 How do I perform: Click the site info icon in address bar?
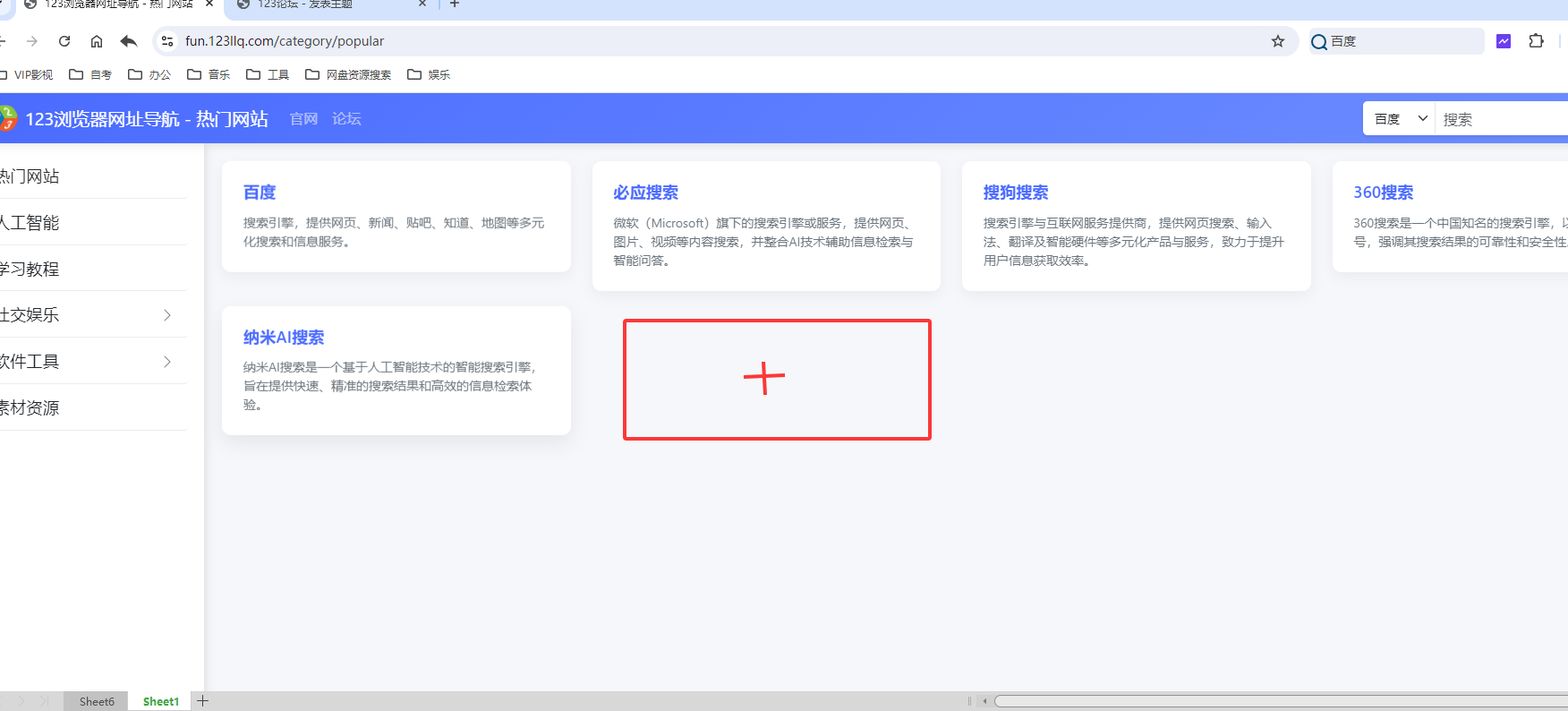coord(166,41)
